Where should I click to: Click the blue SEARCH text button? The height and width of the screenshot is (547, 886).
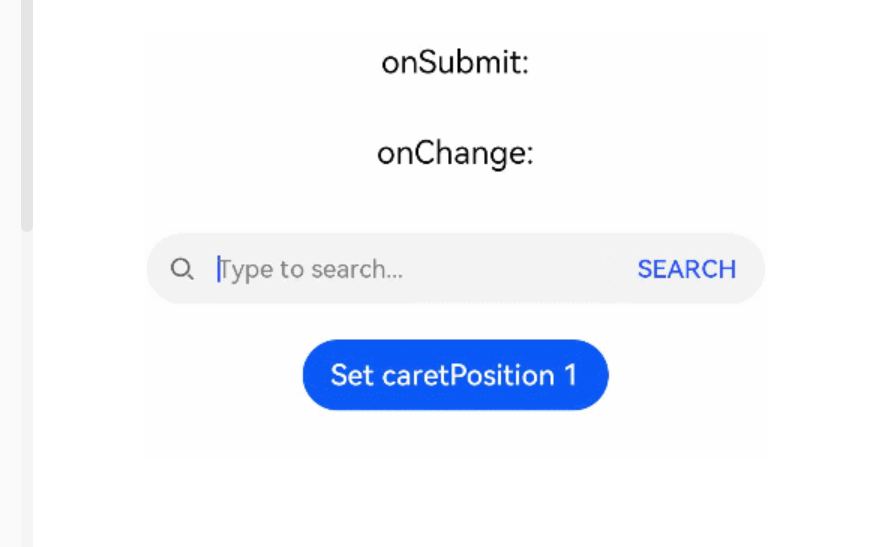point(687,269)
